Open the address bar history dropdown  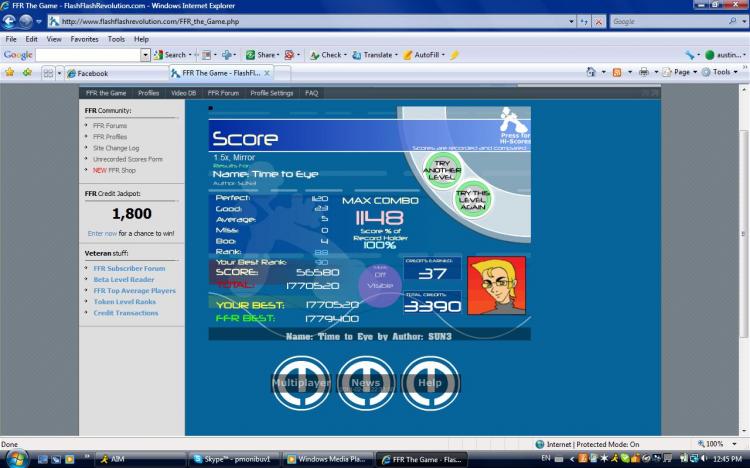[x=571, y=22]
